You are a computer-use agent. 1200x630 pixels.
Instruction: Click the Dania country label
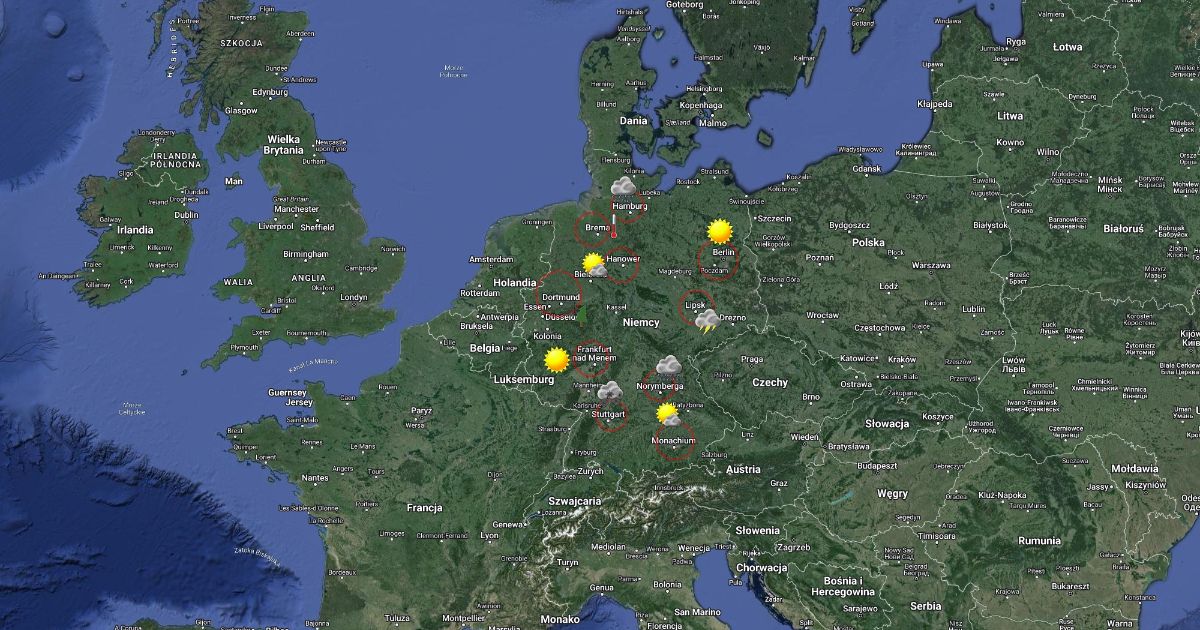[x=634, y=120]
